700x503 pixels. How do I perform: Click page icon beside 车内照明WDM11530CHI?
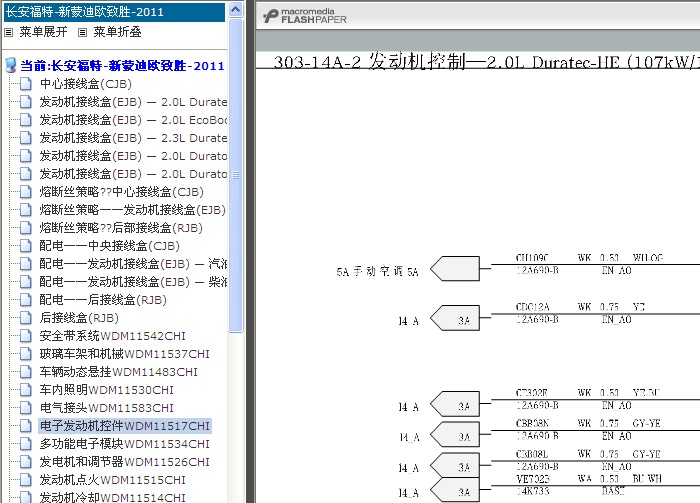26,390
